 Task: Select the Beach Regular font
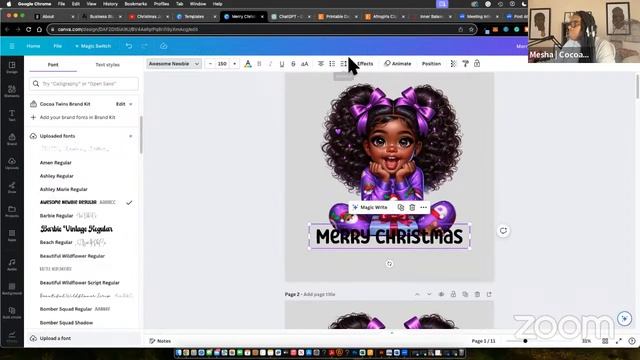56,242
